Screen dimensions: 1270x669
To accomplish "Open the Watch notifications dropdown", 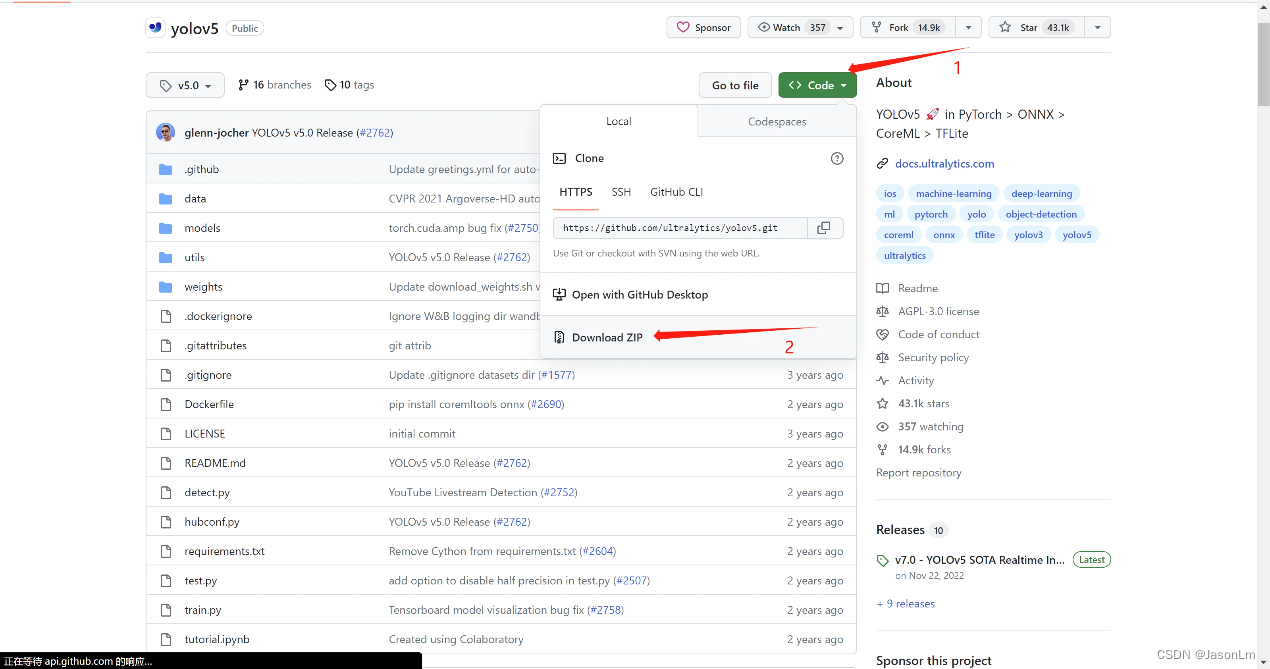I will pyautogui.click(x=799, y=28).
